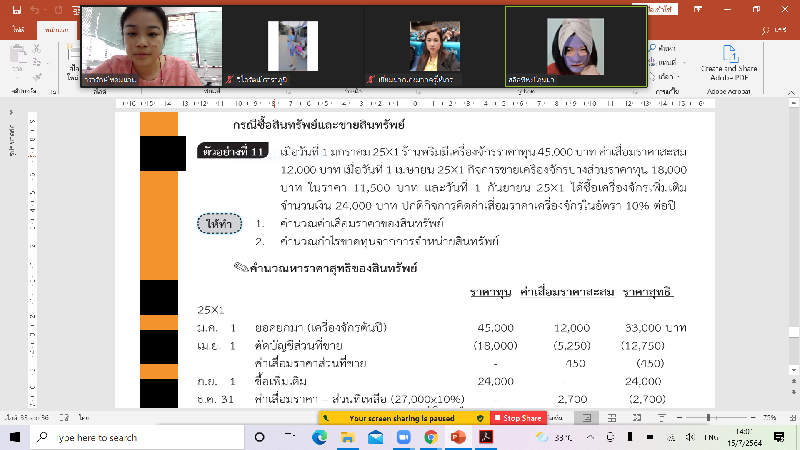Open the Windows Start menu

pyautogui.click(x=12, y=437)
